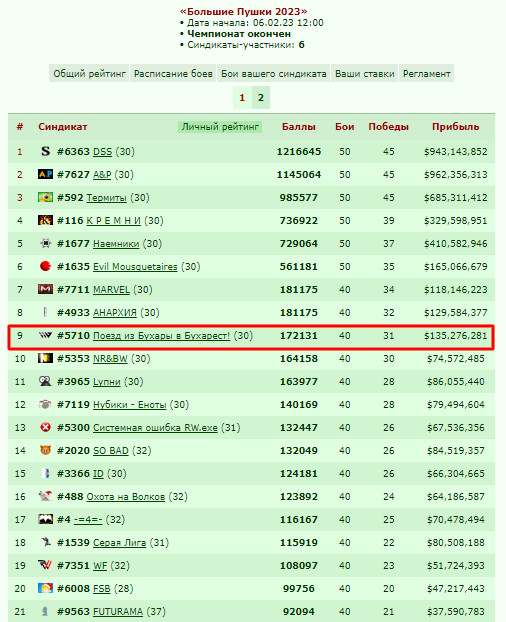Open the -=4=- syndicate link
506x622 pixels.
(88, 520)
